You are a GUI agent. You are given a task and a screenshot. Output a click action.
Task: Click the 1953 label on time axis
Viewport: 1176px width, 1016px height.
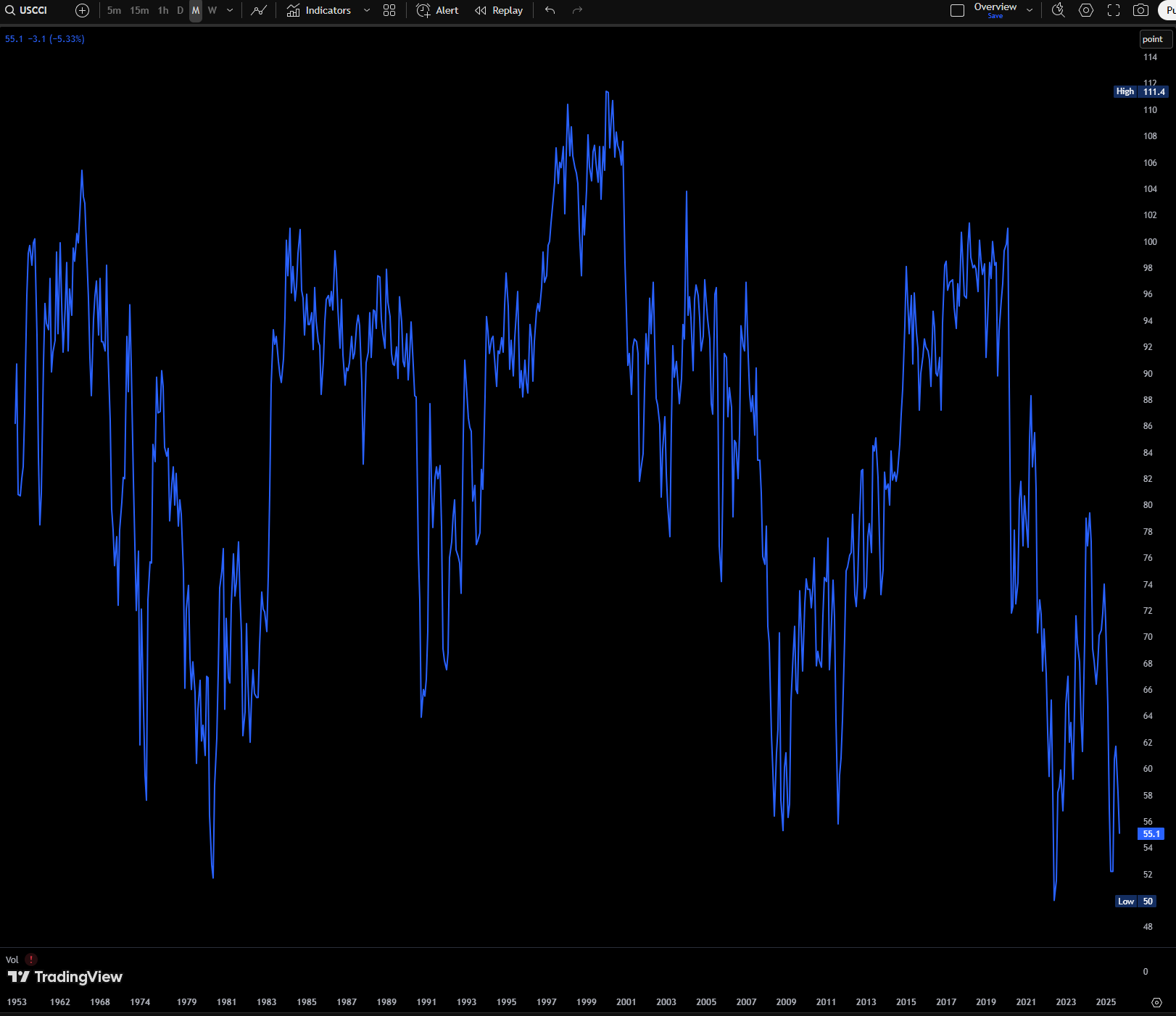(17, 1002)
